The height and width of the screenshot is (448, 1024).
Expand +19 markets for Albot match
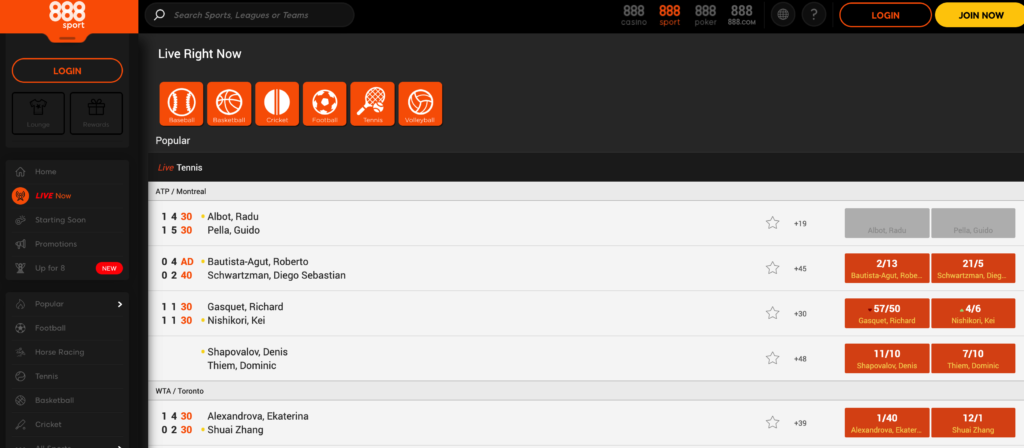click(800, 223)
